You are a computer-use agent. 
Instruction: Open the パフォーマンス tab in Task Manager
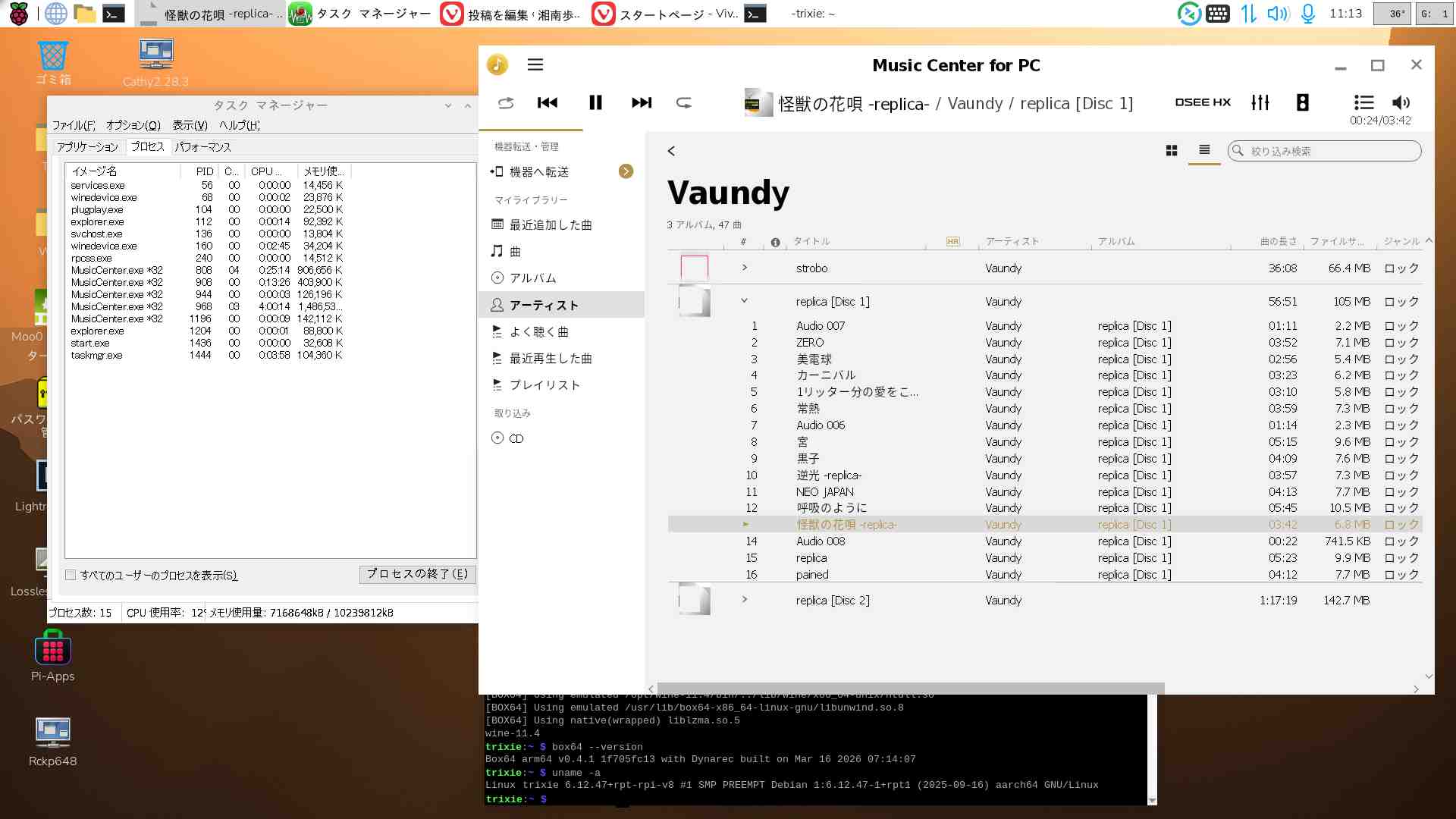click(x=202, y=147)
